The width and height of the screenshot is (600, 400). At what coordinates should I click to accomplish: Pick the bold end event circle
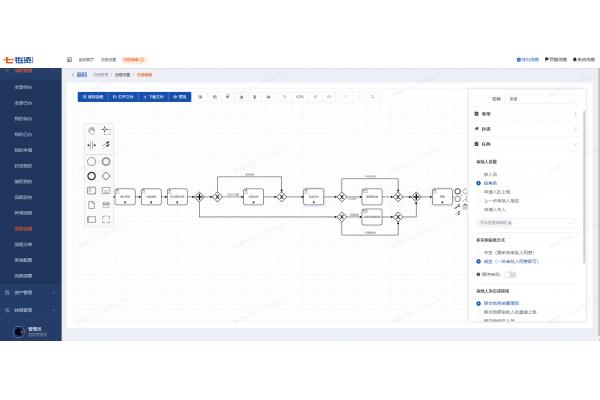point(92,175)
